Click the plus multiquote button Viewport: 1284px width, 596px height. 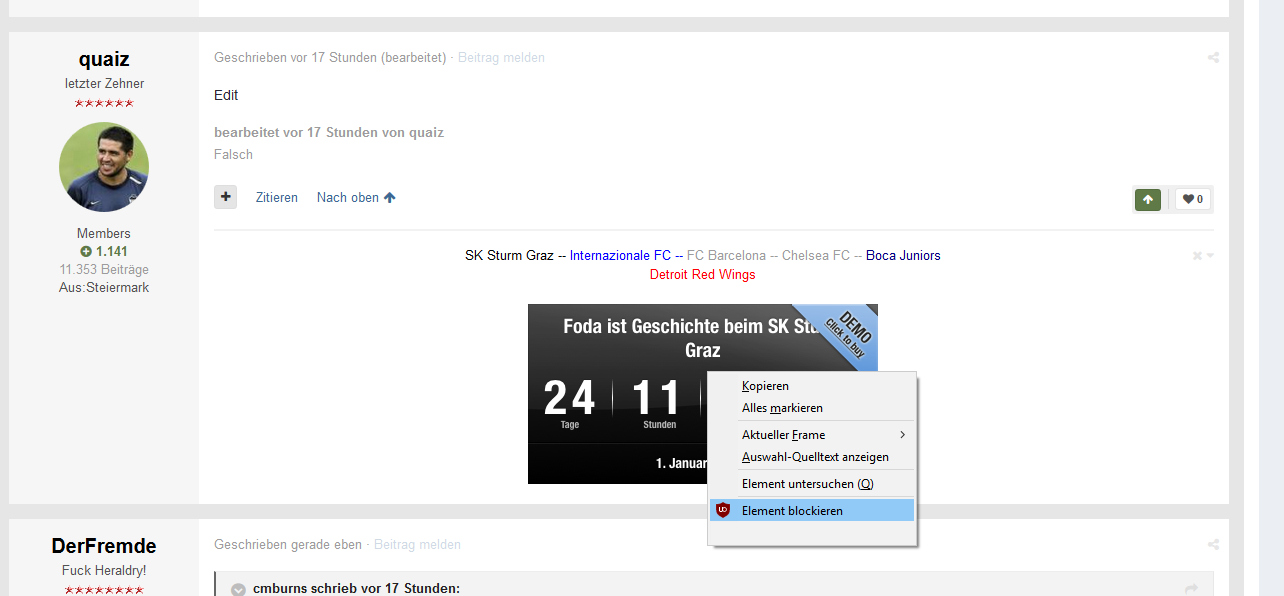click(226, 197)
